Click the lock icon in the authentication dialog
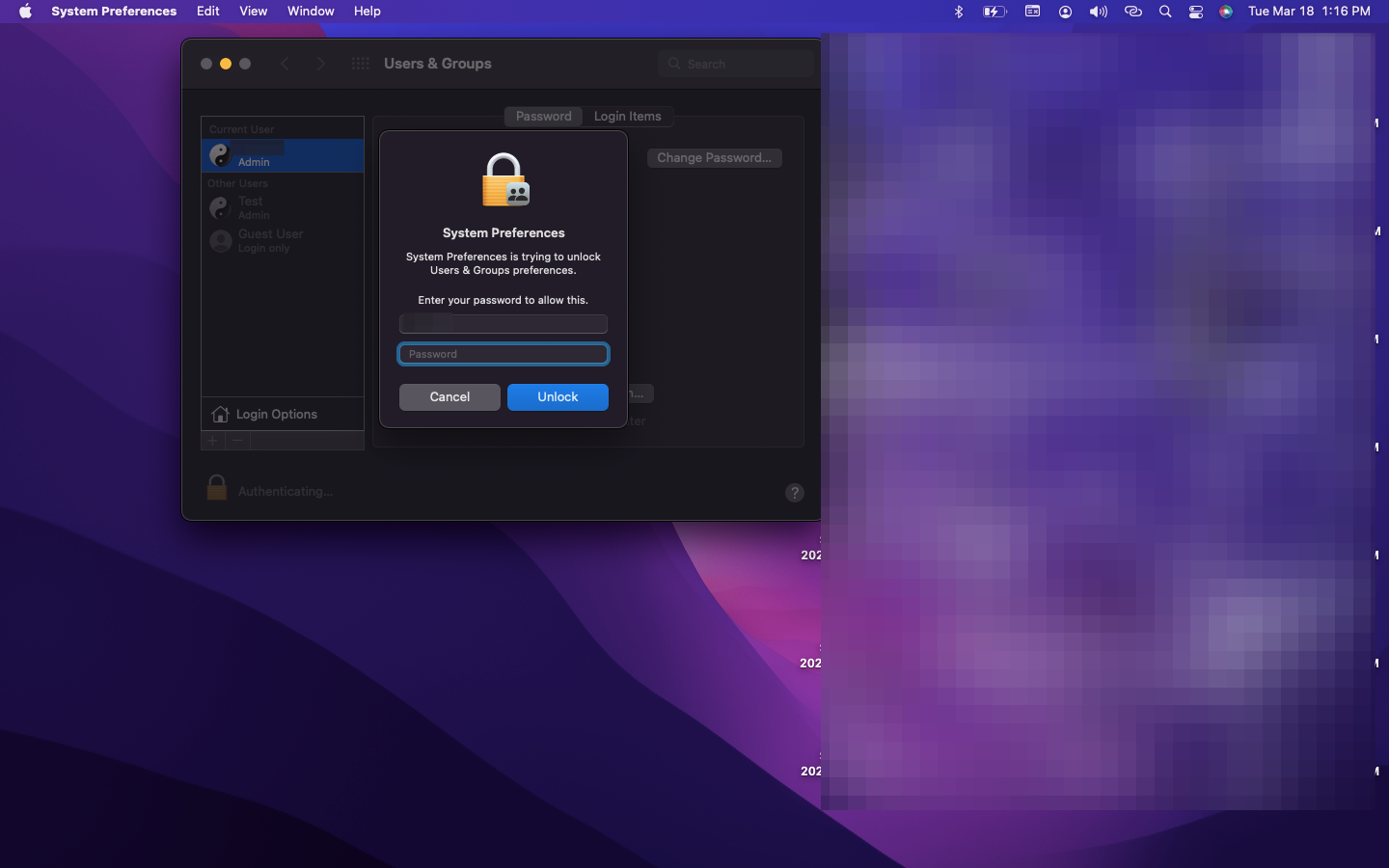Viewport: 1389px width, 868px height. [504, 180]
